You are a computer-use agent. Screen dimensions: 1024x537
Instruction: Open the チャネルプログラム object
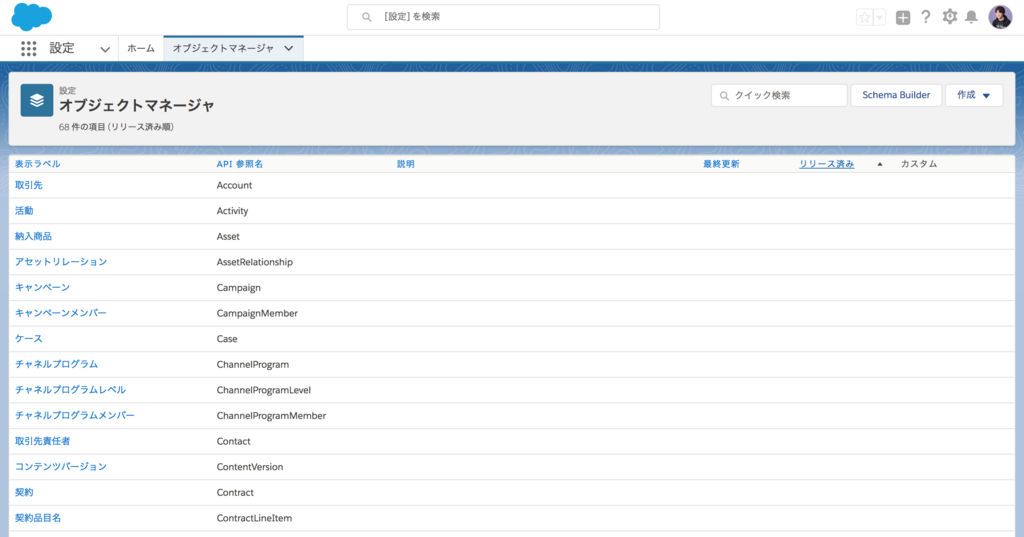pyautogui.click(x=57, y=364)
